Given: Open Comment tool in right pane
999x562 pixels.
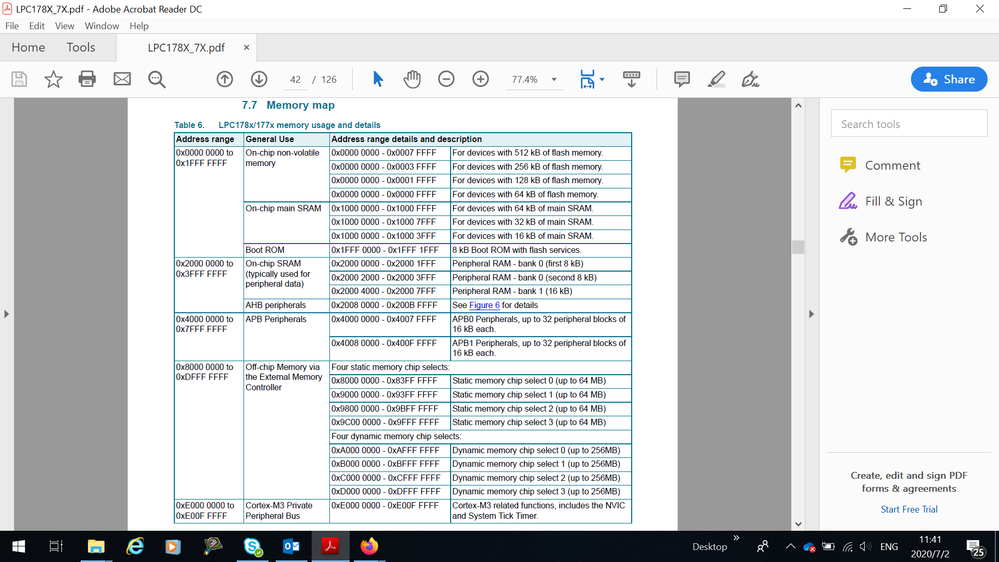Looking at the screenshot, I should point(880,165).
